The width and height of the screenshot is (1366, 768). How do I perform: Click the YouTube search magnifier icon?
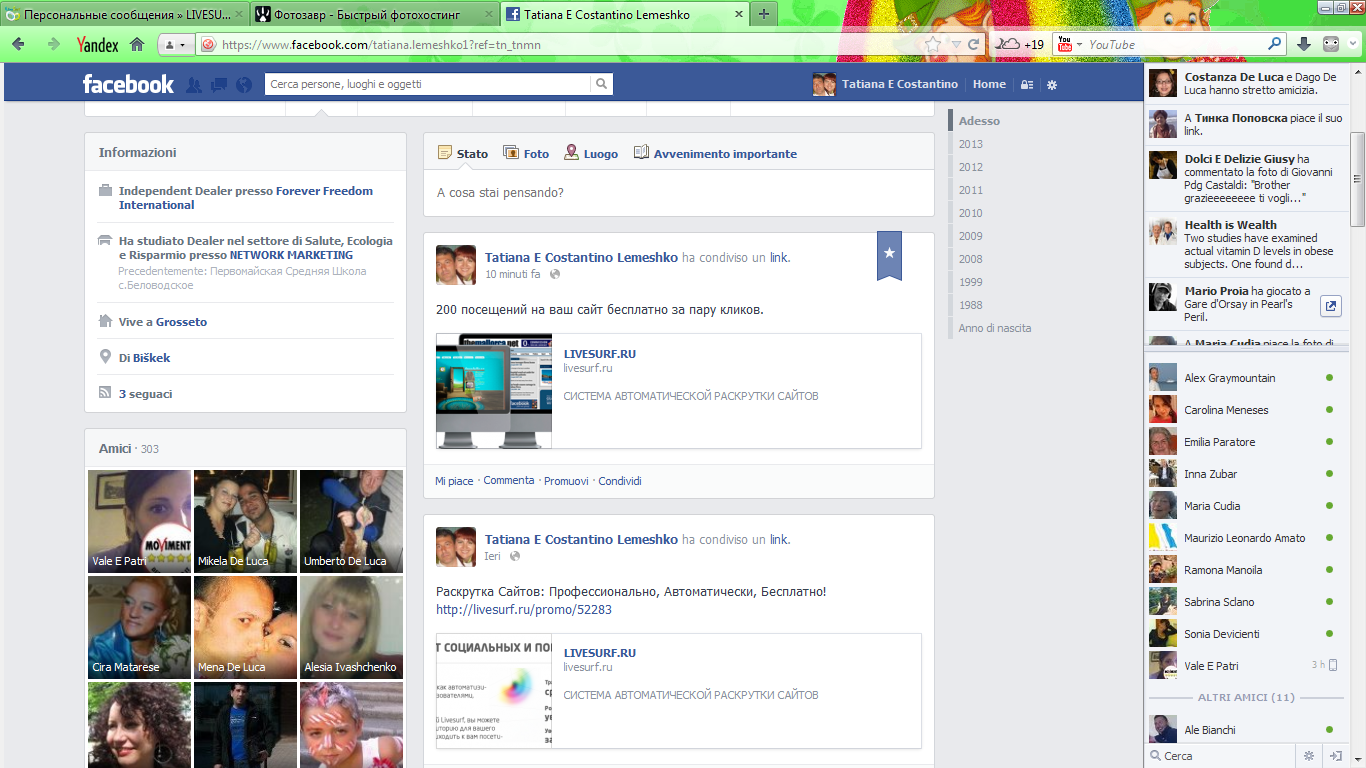click(1275, 44)
